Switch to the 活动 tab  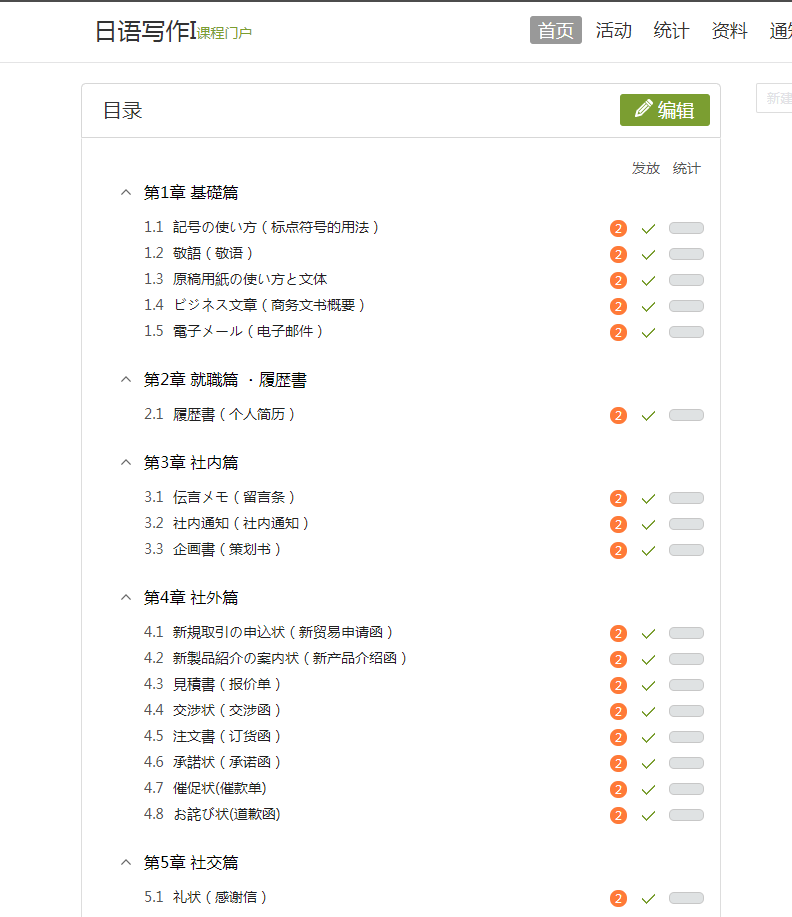pyautogui.click(x=613, y=31)
